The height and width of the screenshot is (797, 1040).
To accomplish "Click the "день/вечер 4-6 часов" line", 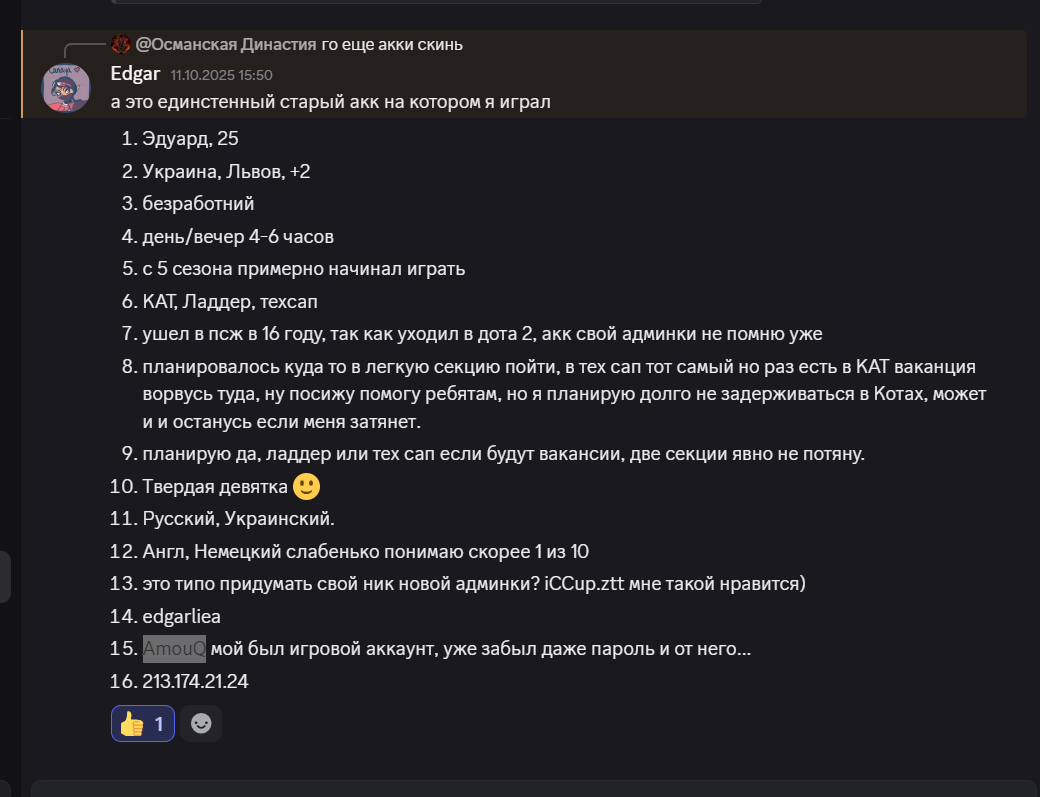I will pyautogui.click(x=238, y=236).
